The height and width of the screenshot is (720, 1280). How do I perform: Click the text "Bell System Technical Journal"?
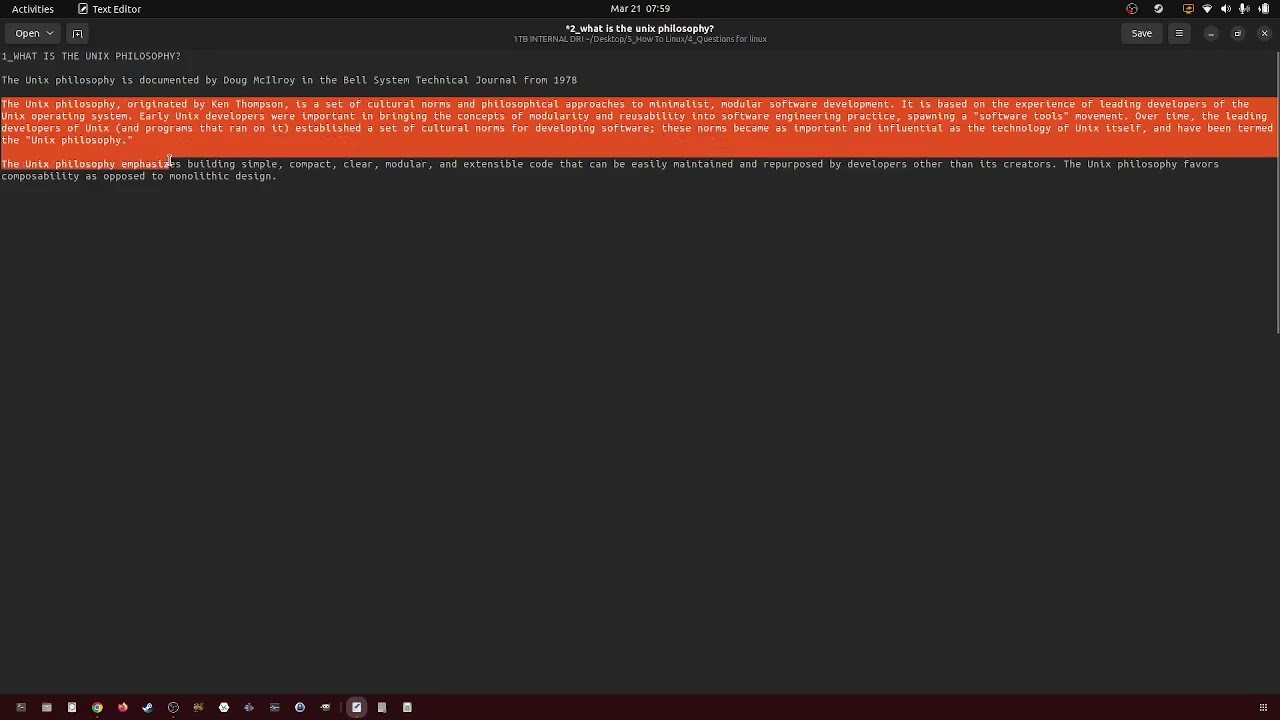(x=430, y=80)
